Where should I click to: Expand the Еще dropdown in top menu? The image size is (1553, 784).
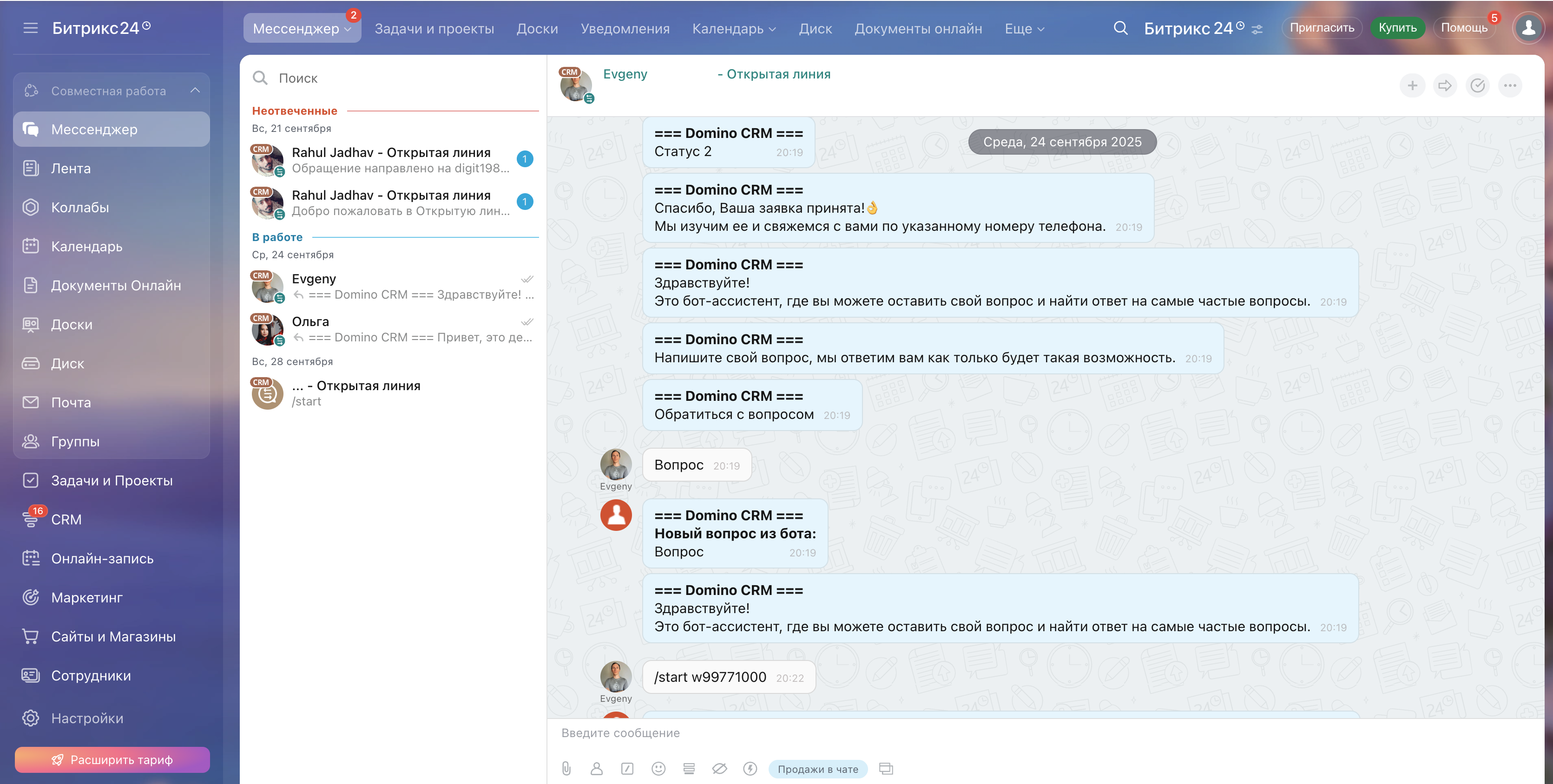[x=1024, y=28]
